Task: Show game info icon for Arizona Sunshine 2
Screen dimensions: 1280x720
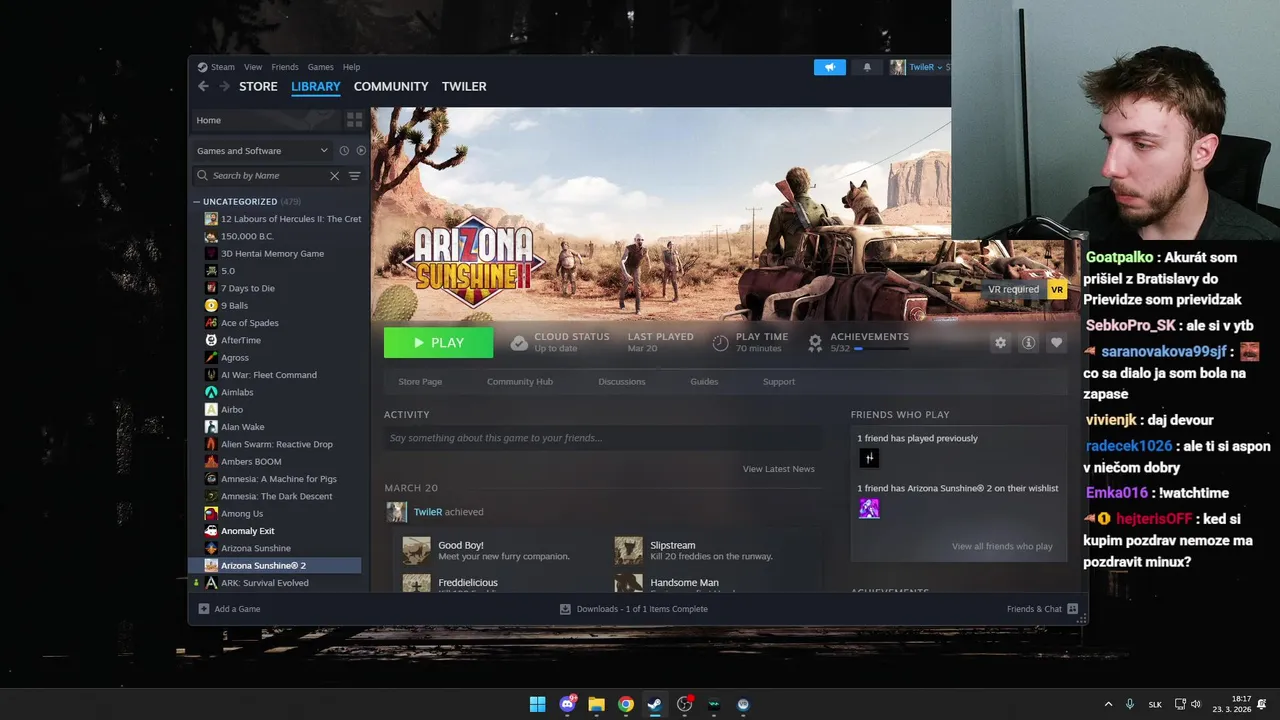Action: click(1028, 342)
